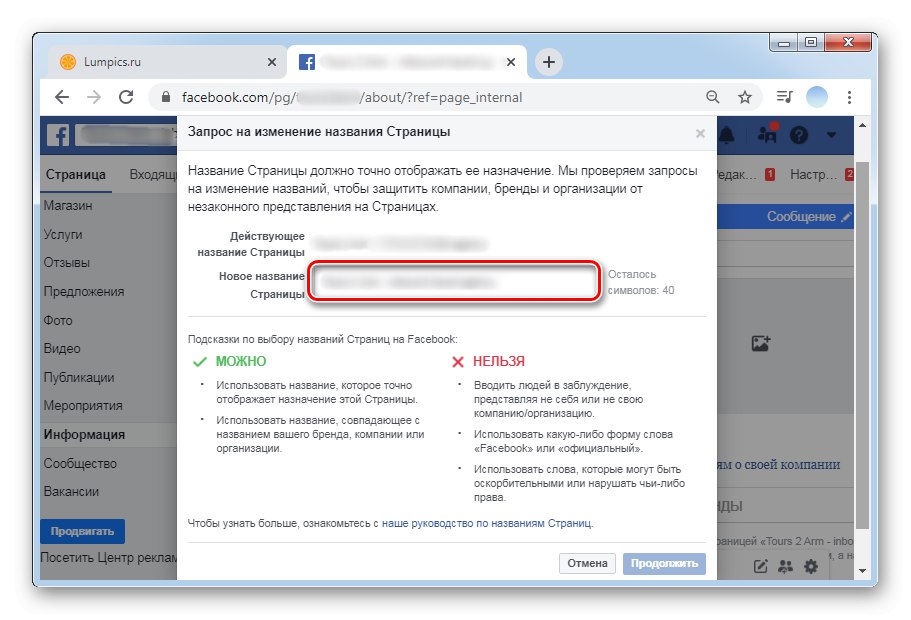Open Отзывы in the sidebar
Viewport: 911px width, 620px height.
click(67, 263)
